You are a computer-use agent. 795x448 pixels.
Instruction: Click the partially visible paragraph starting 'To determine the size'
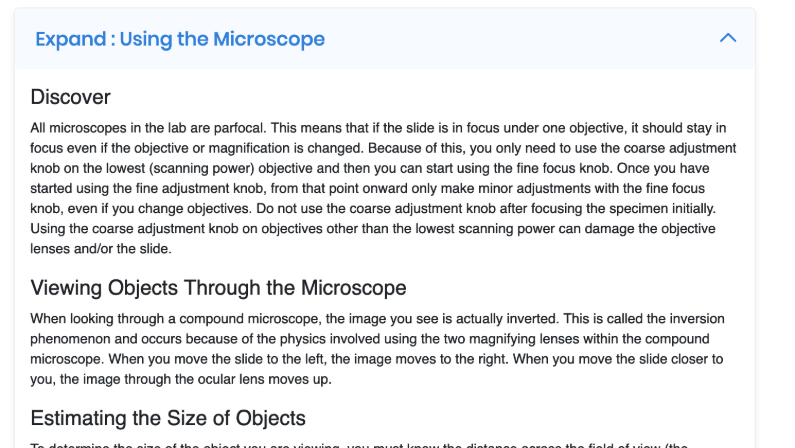point(359,445)
